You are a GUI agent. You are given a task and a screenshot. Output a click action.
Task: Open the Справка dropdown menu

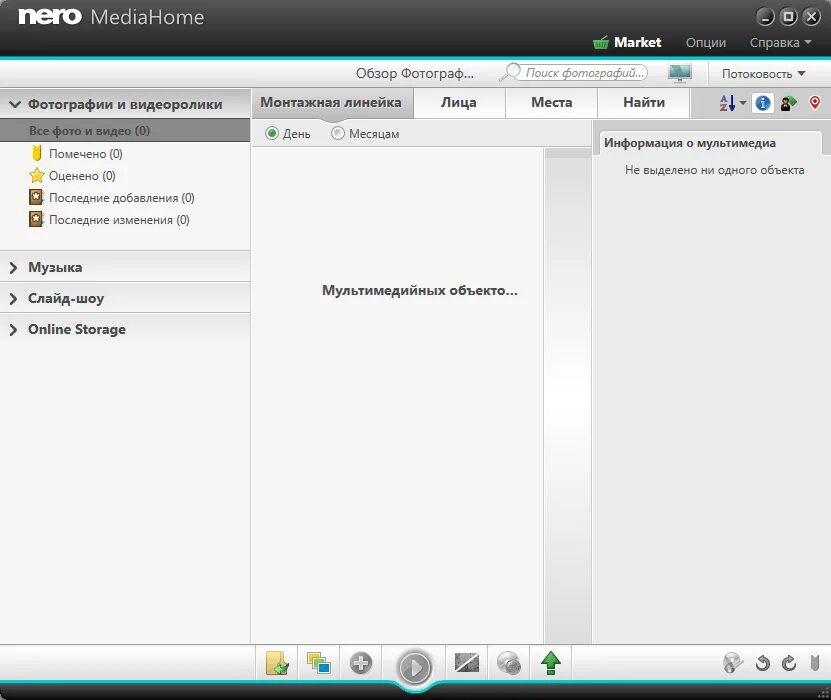pyautogui.click(x=780, y=42)
